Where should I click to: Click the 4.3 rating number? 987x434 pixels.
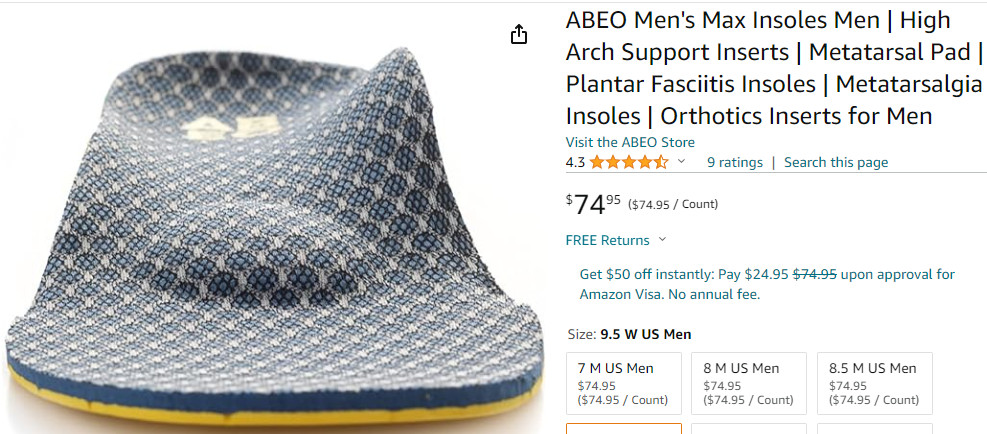[x=575, y=162]
